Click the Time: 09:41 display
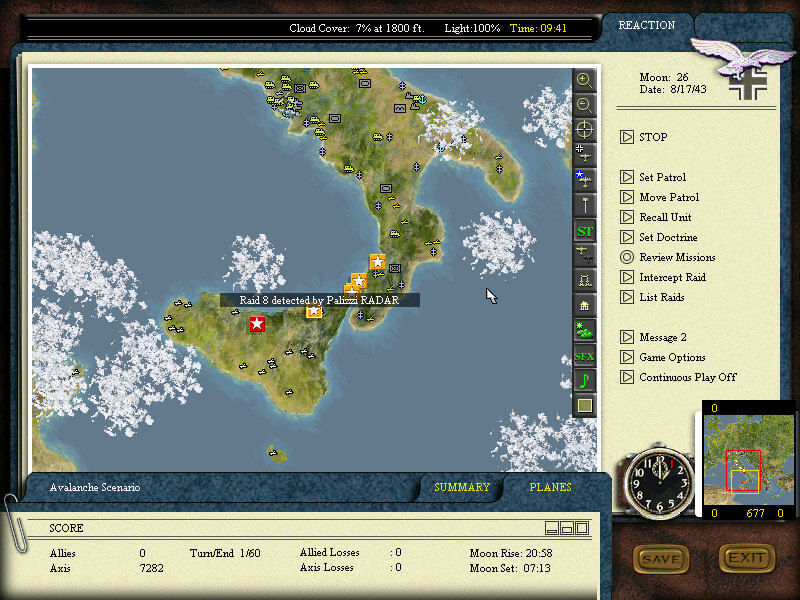 click(x=538, y=28)
